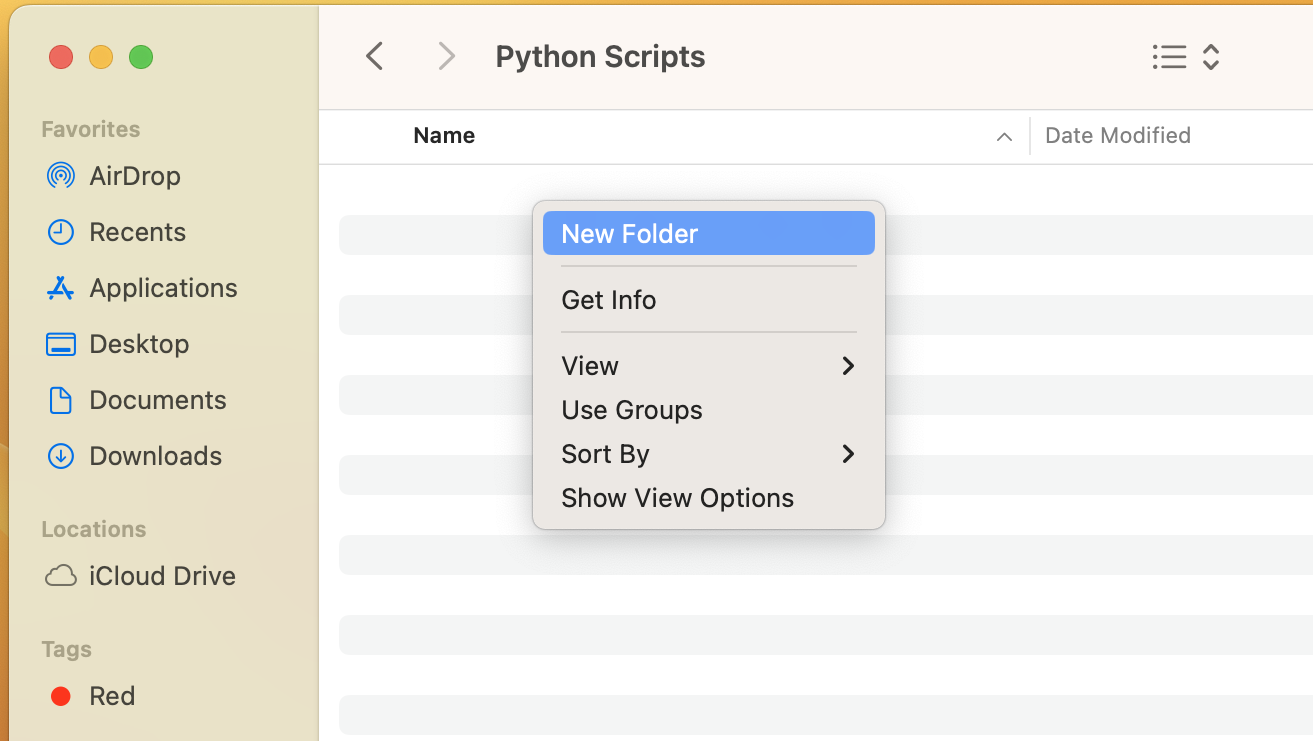Screen dimensions: 1313x741
Task: Go back using the left chevron
Action: coord(375,57)
